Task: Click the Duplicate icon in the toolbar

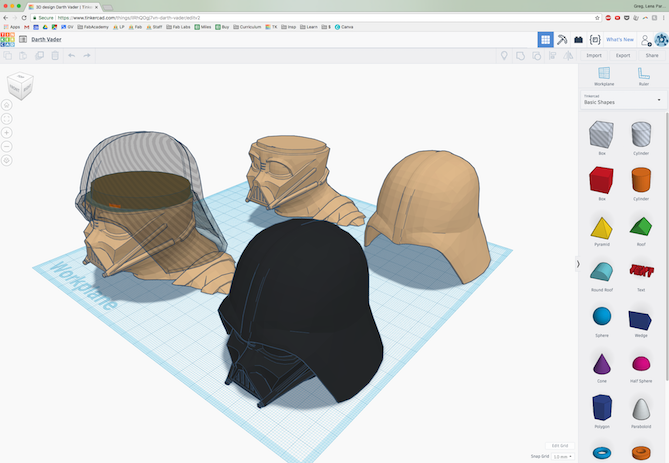Action: point(39,55)
